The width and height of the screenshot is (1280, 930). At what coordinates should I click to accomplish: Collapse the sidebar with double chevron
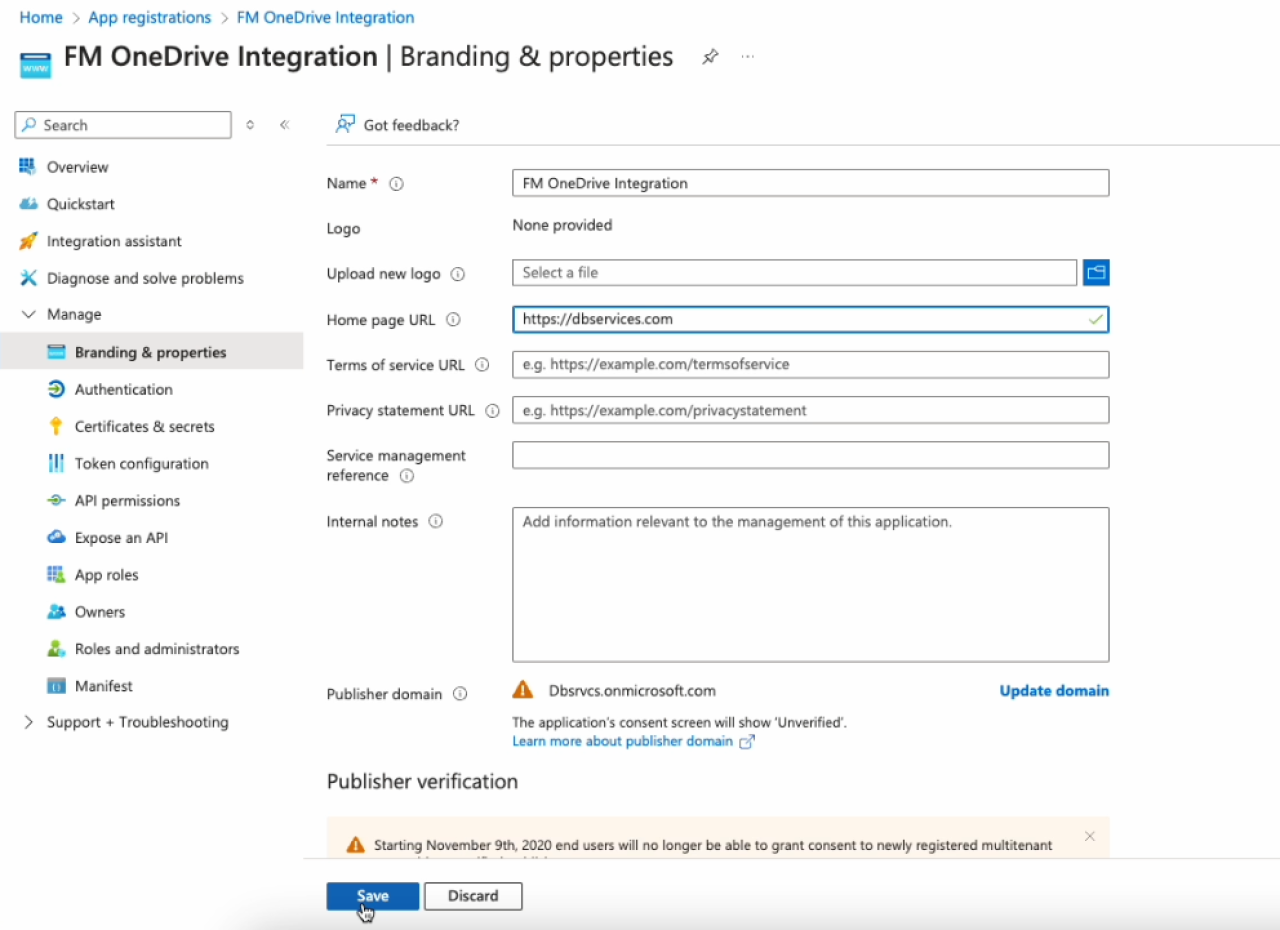click(x=284, y=125)
